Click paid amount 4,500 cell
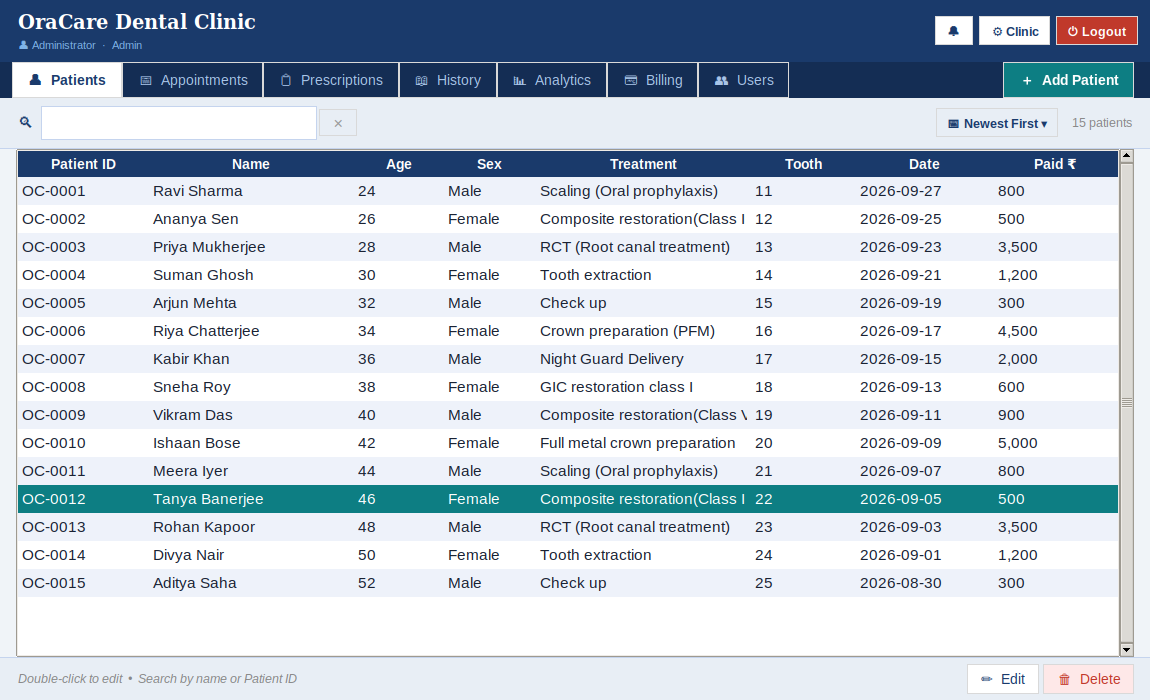The height and width of the screenshot is (700, 1150). (1017, 331)
